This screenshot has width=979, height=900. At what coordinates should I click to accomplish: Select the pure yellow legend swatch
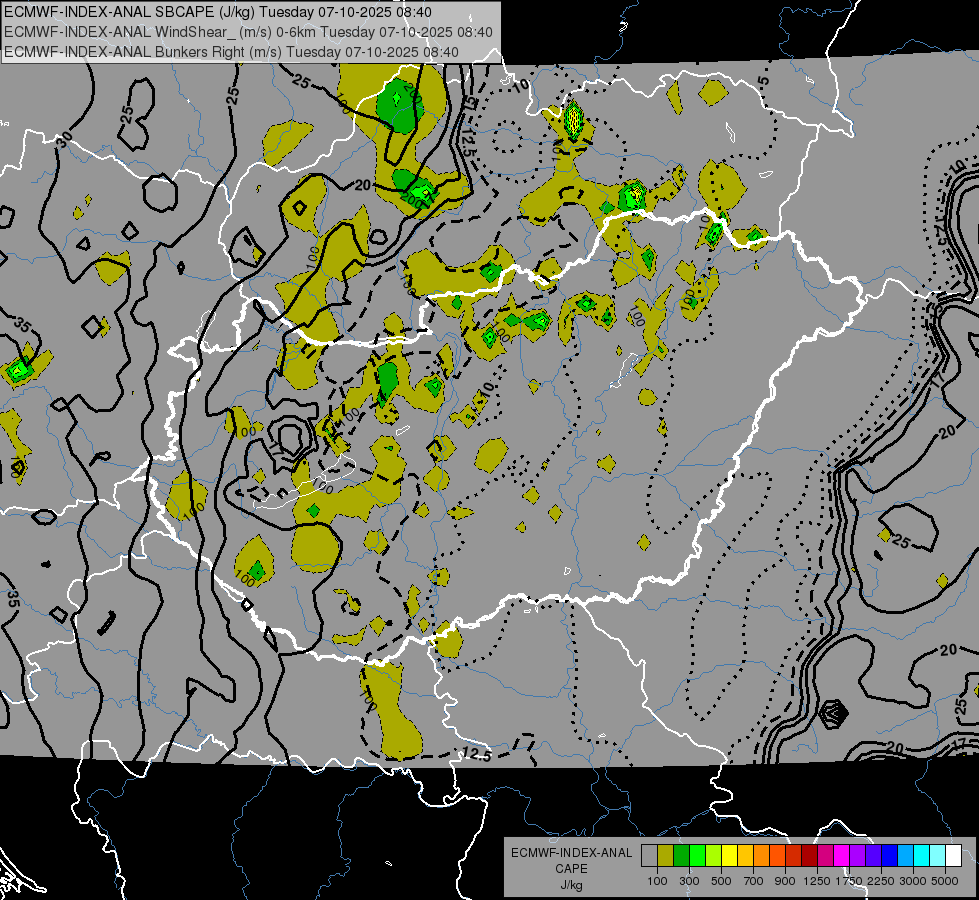click(730, 855)
